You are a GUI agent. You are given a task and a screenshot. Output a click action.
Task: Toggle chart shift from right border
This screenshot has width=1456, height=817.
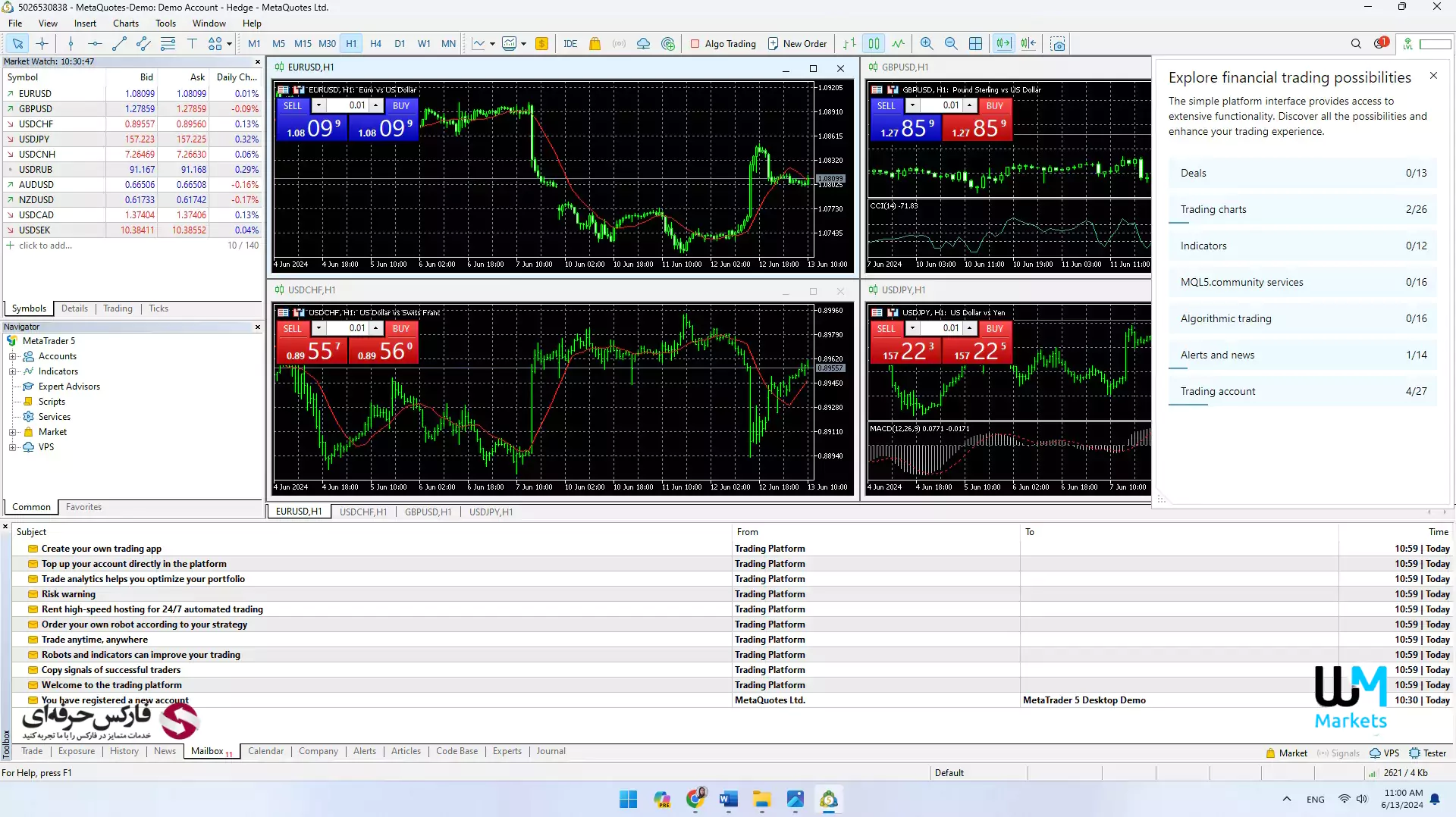[1028, 44]
